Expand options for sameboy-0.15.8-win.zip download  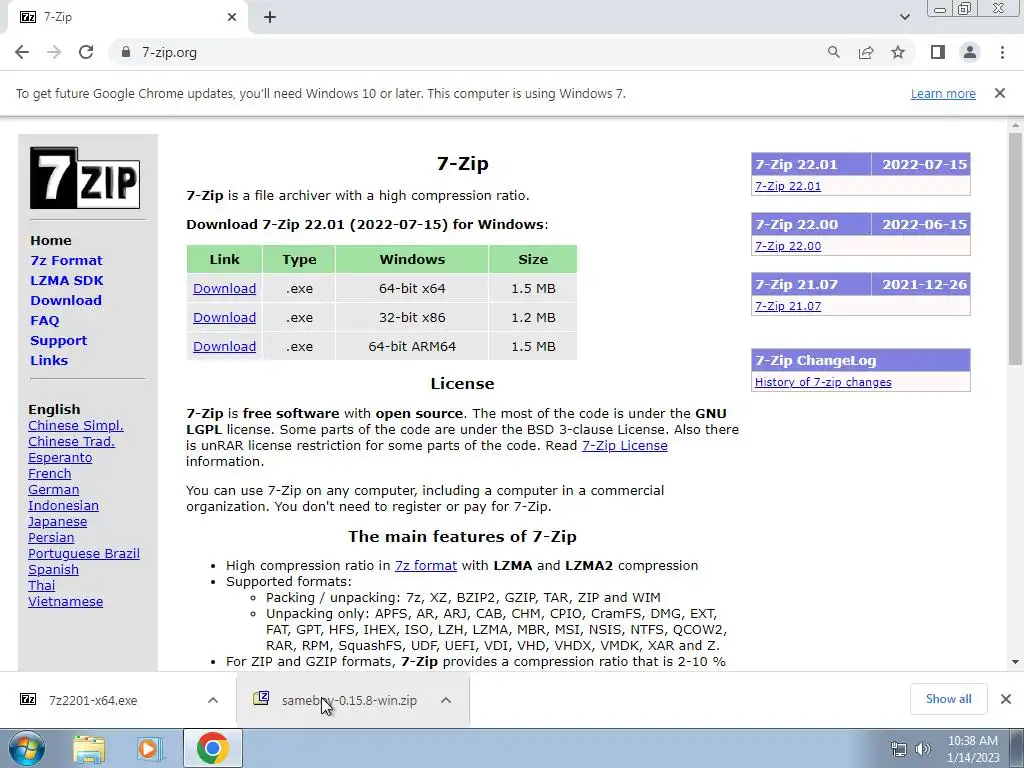pyautogui.click(x=446, y=700)
